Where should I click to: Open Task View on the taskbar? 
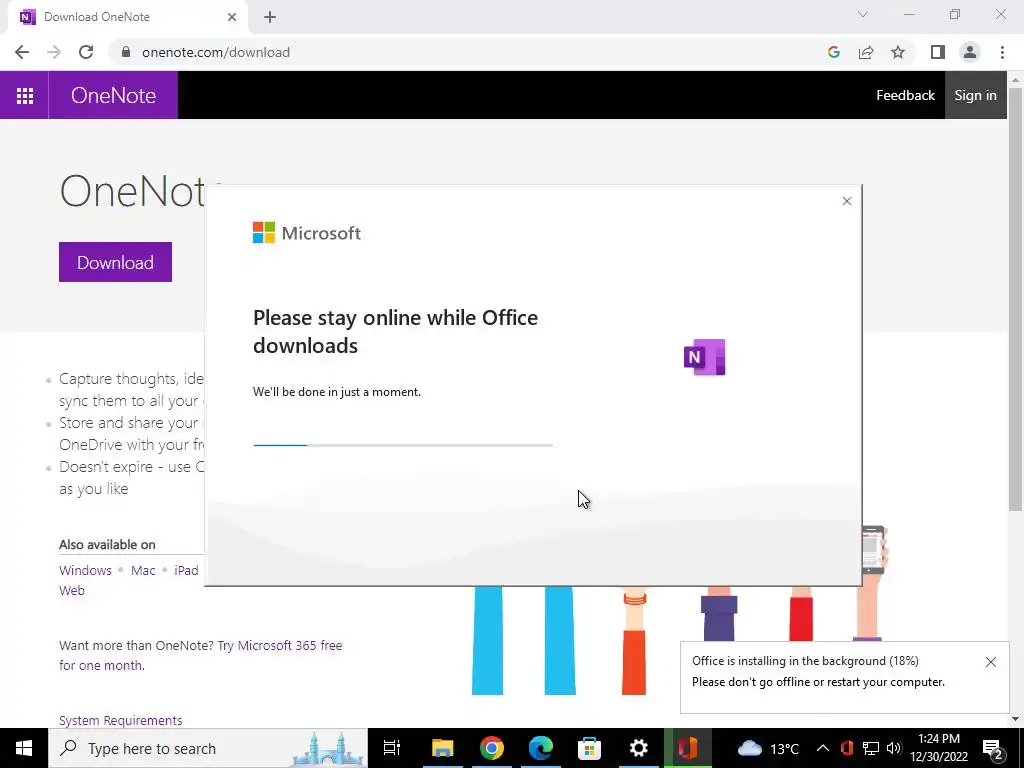tap(392, 748)
